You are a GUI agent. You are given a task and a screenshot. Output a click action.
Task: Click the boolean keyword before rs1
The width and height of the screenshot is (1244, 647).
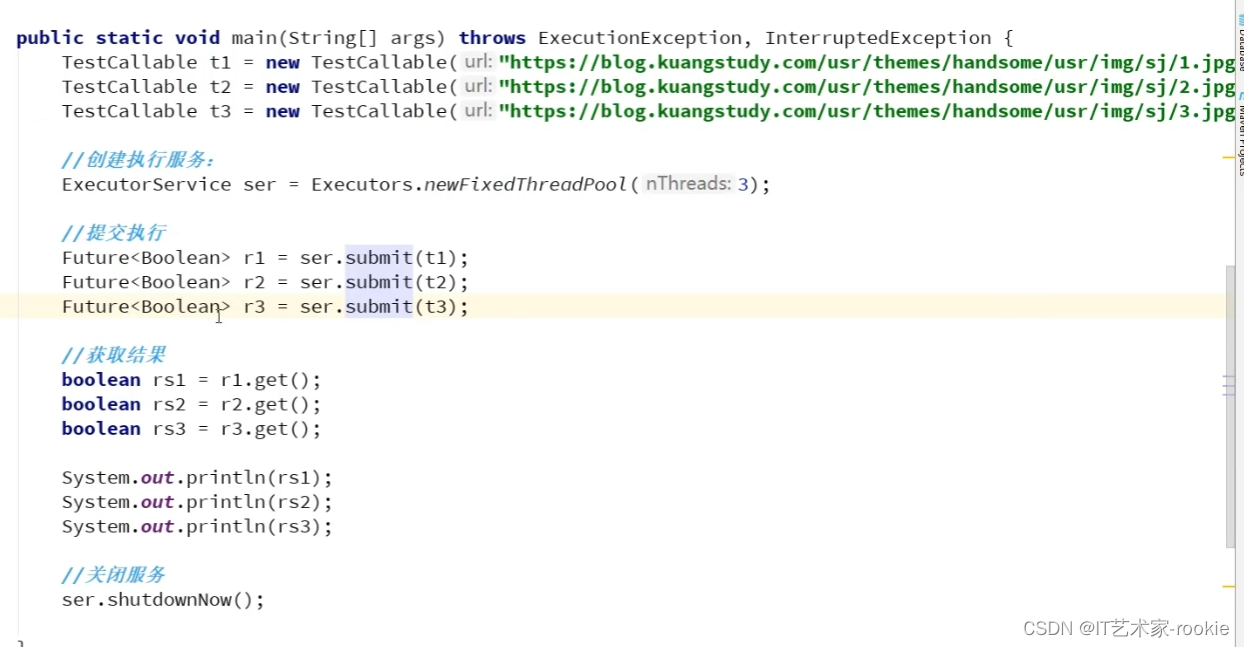click(101, 380)
